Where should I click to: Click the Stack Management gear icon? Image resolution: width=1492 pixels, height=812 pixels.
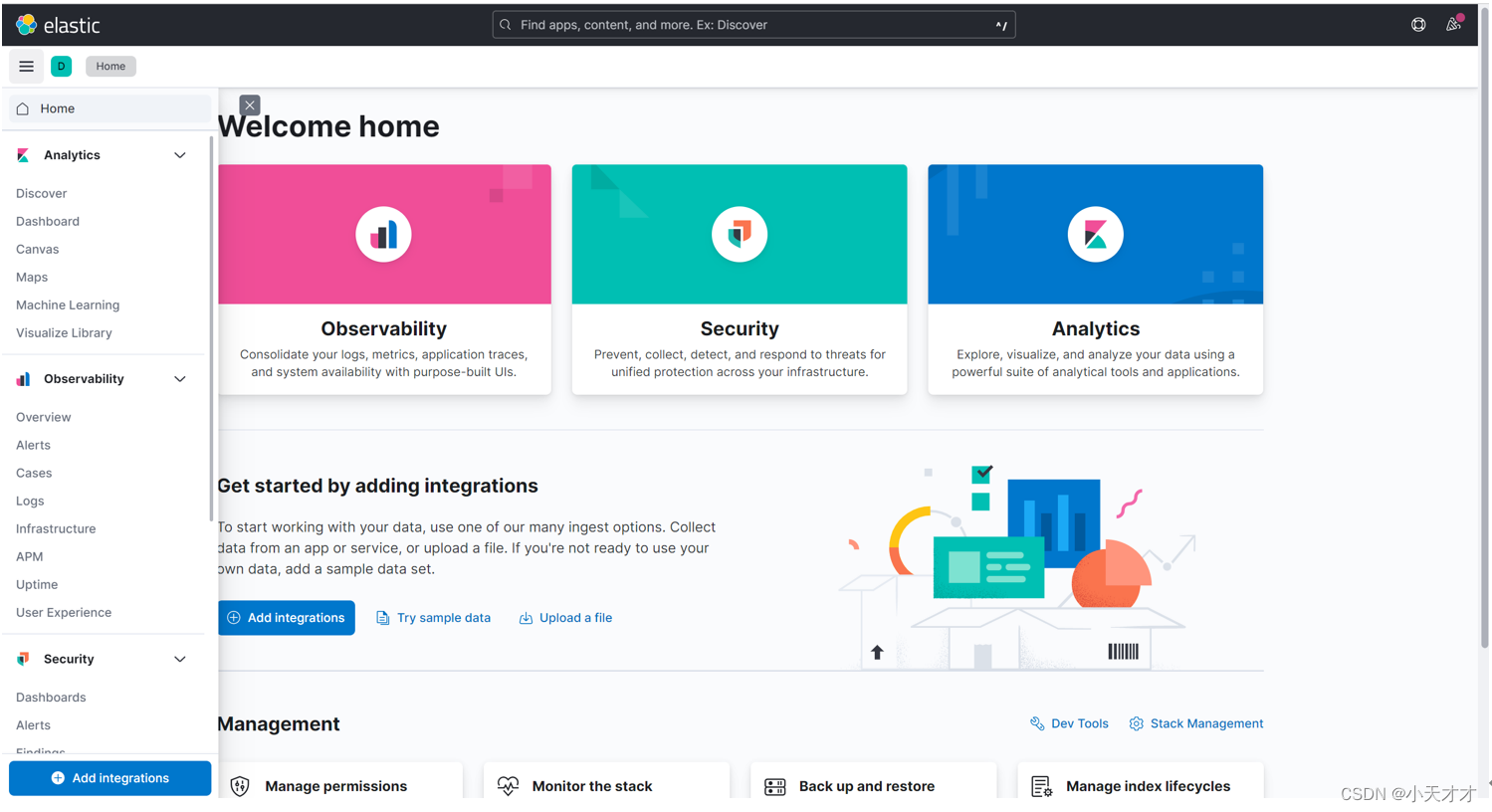(x=1137, y=723)
